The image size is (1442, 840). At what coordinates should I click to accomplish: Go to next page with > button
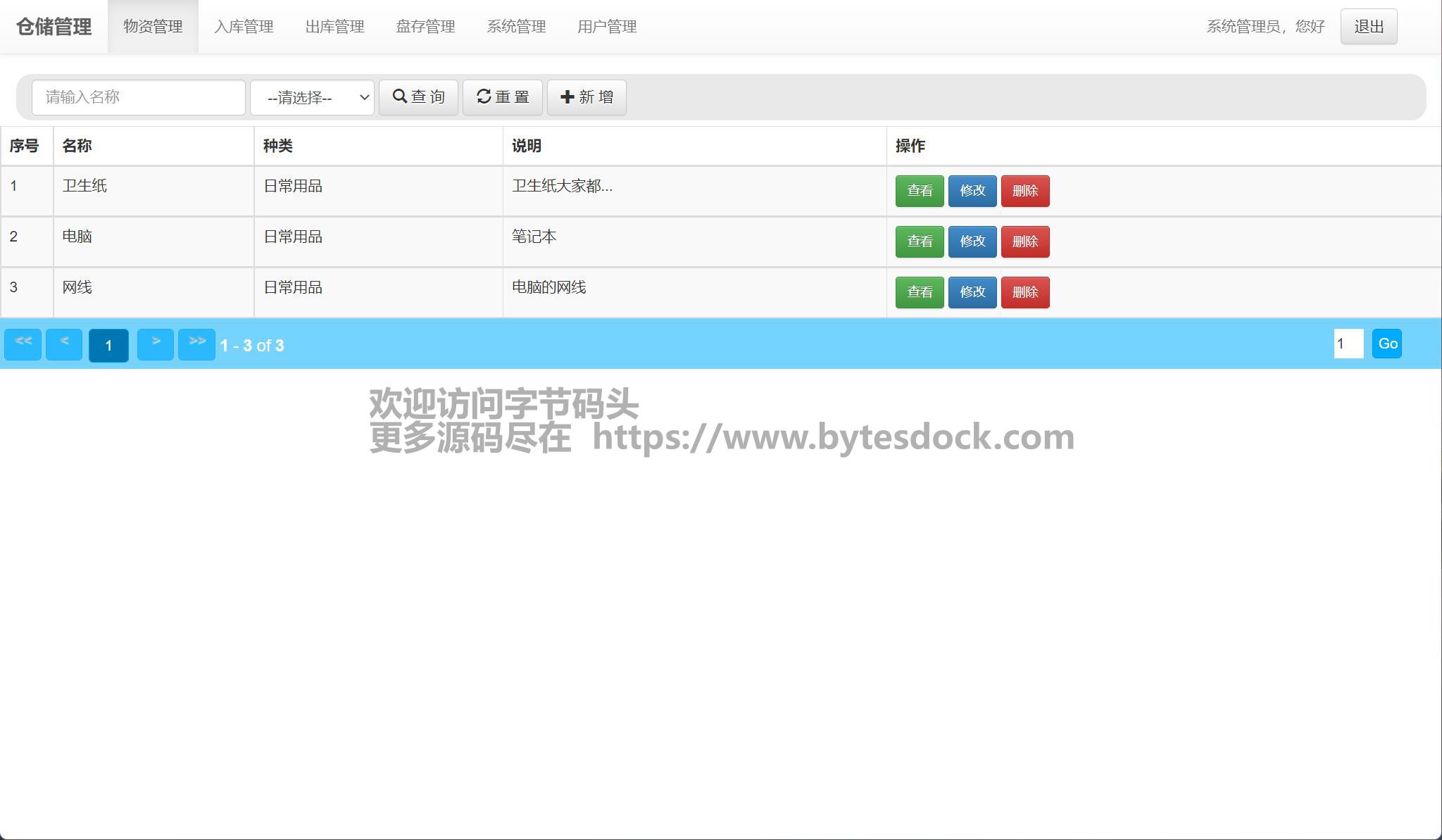(x=156, y=344)
